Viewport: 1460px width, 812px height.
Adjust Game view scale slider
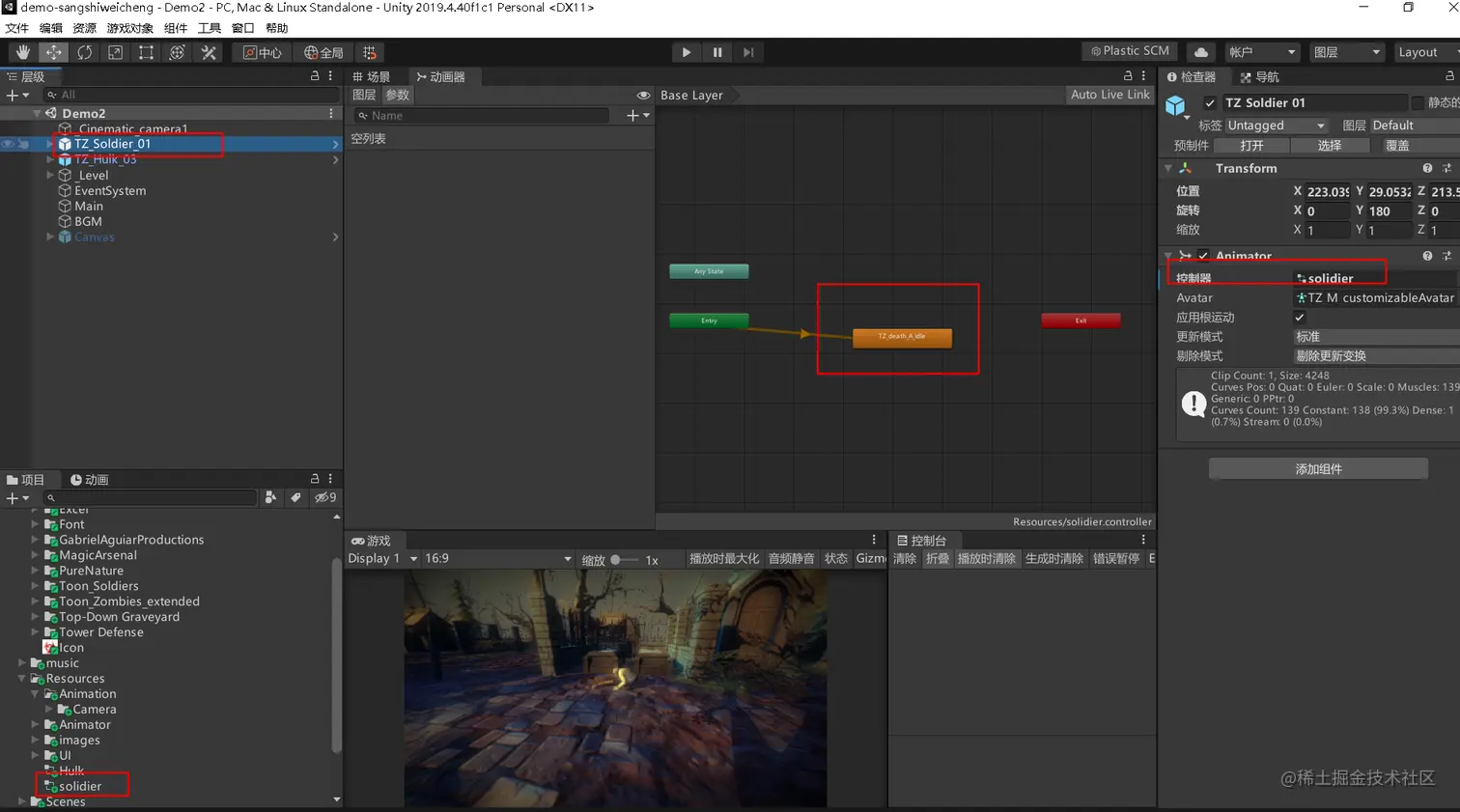tap(626, 560)
